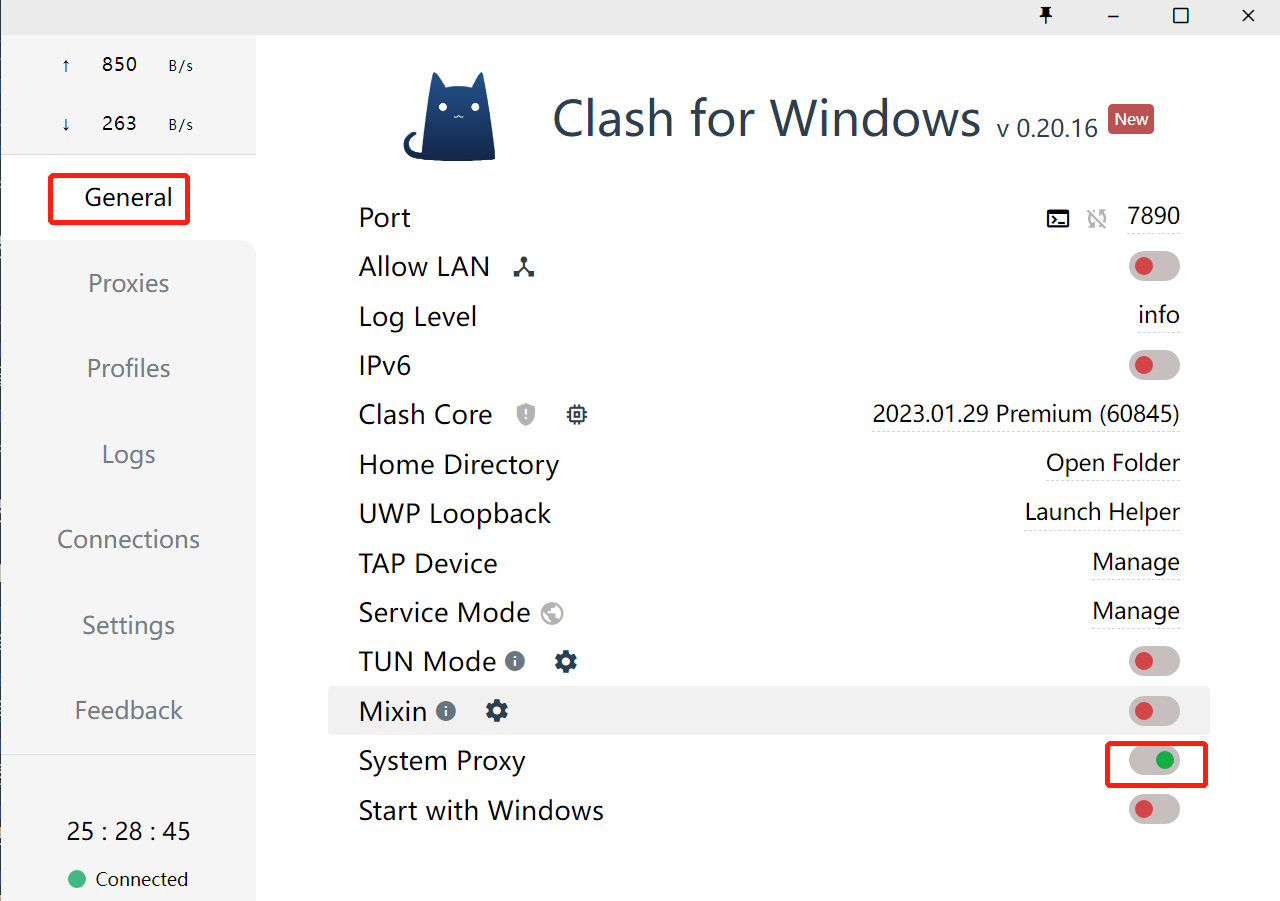Click the globe icon beside Service Mode
Viewport: 1280px width, 901px height.
coord(552,613)
